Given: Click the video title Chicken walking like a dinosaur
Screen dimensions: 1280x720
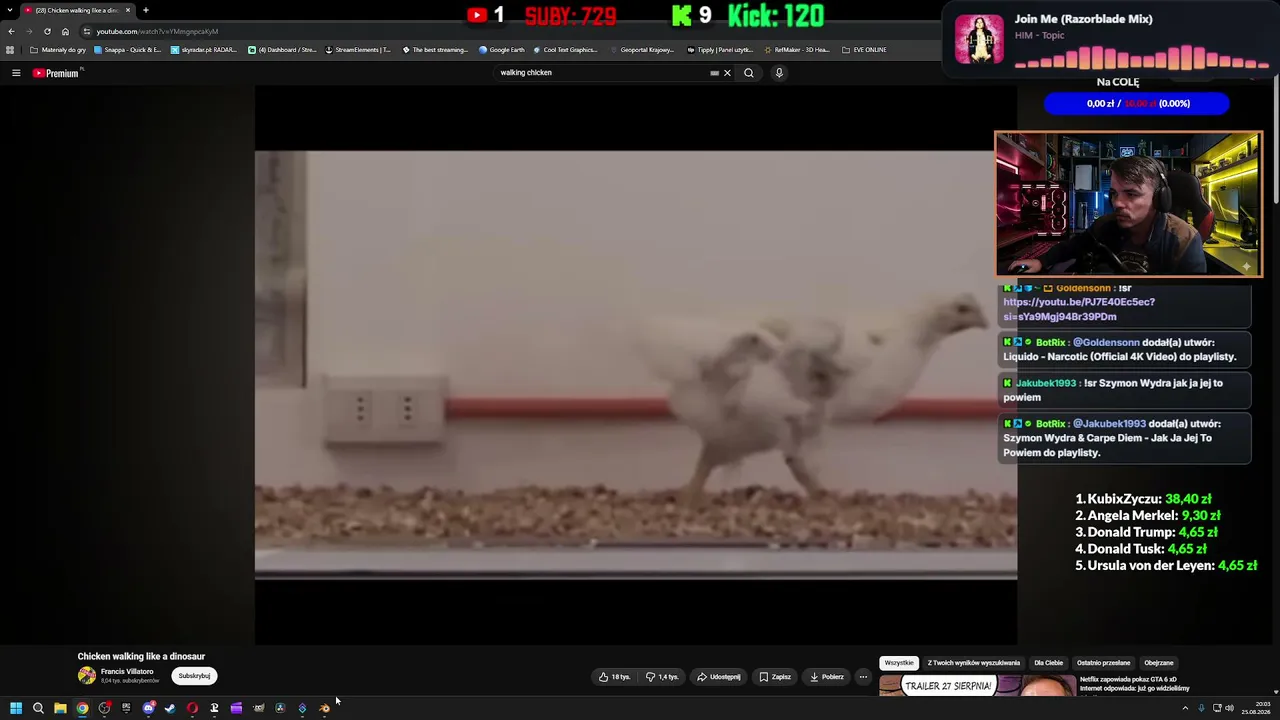Looking at the screenshot, I should 141,657.
